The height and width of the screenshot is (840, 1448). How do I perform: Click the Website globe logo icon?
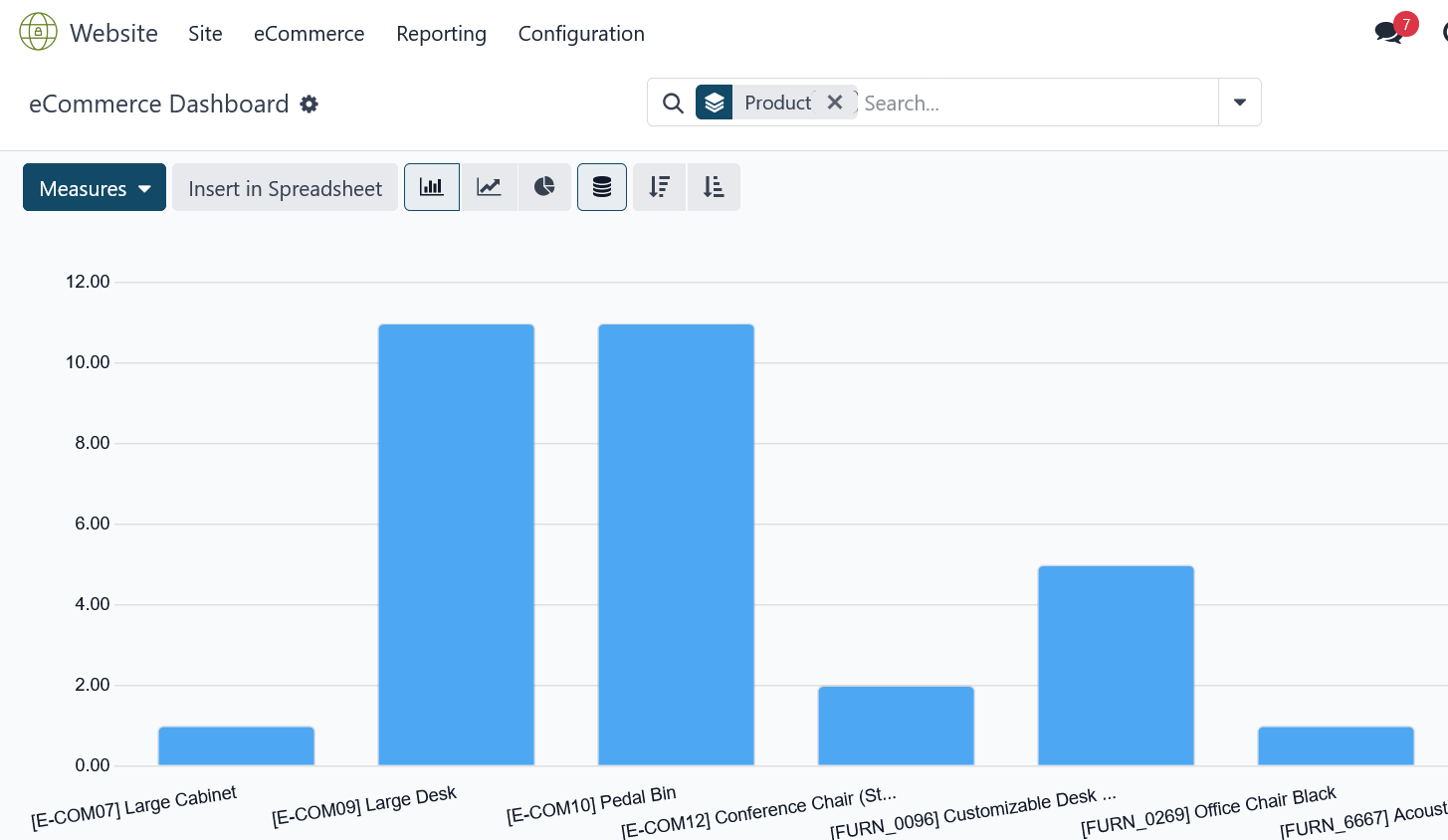click(x=38, y=33)
